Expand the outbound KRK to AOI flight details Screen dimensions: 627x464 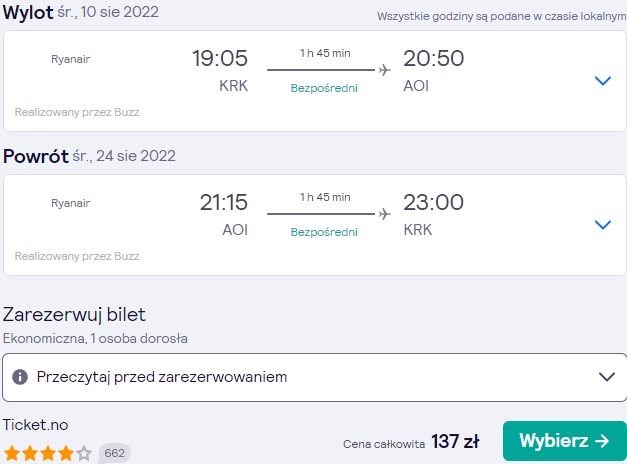(603, 81)
